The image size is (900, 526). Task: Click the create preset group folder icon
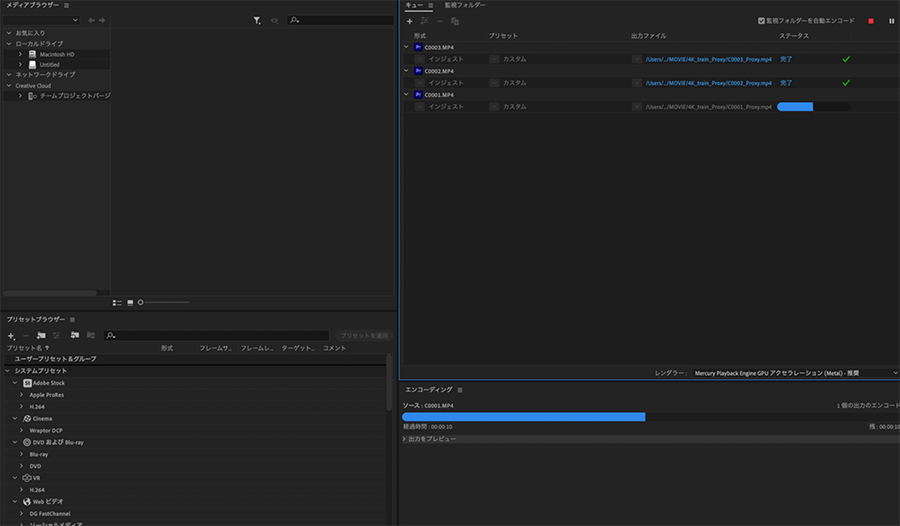(41, 335)
